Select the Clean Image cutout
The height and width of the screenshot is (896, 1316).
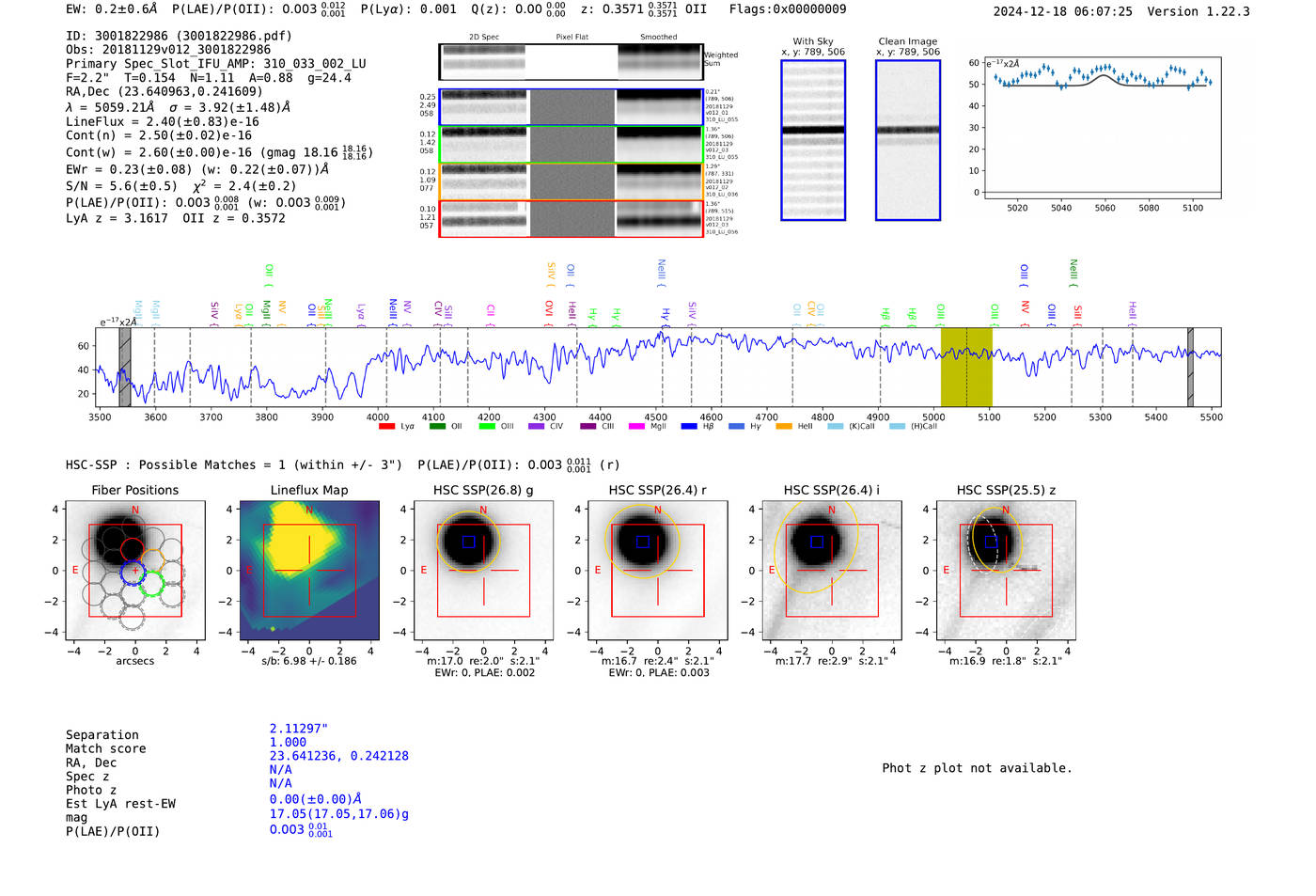tap(908, 140)
